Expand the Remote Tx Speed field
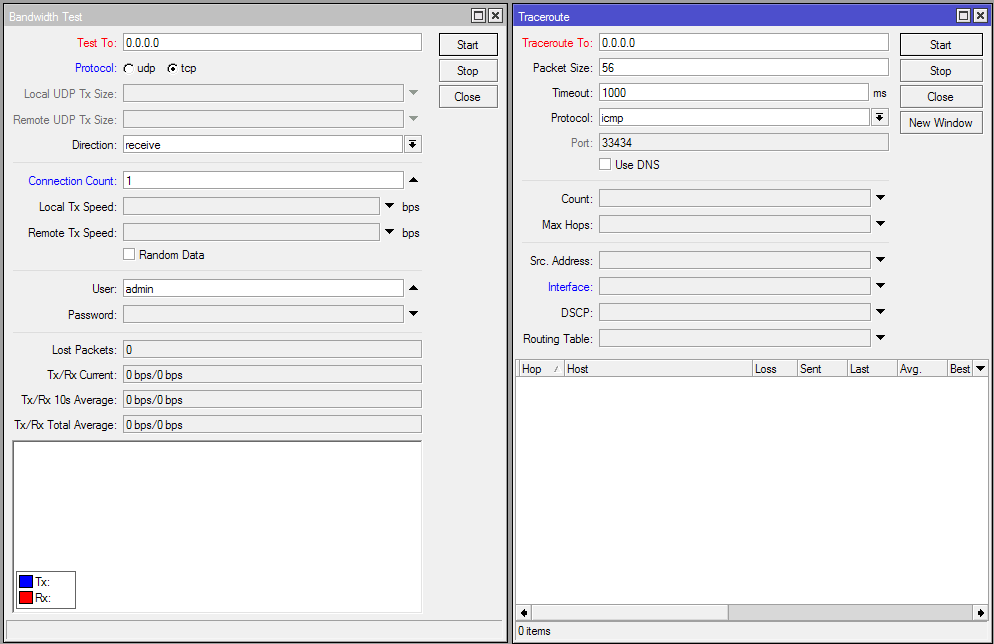This screenshot has height=644, width=994. (390, 232)
